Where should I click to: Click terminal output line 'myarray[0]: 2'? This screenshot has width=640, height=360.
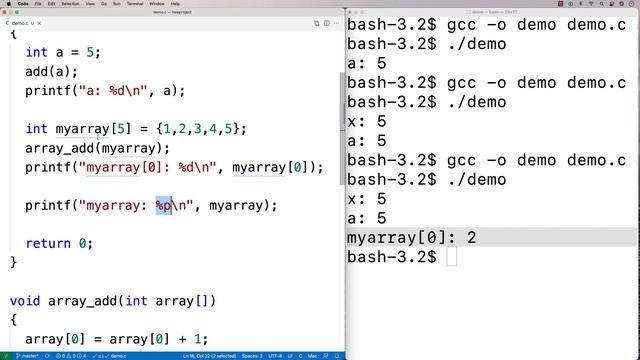(412, 238)
